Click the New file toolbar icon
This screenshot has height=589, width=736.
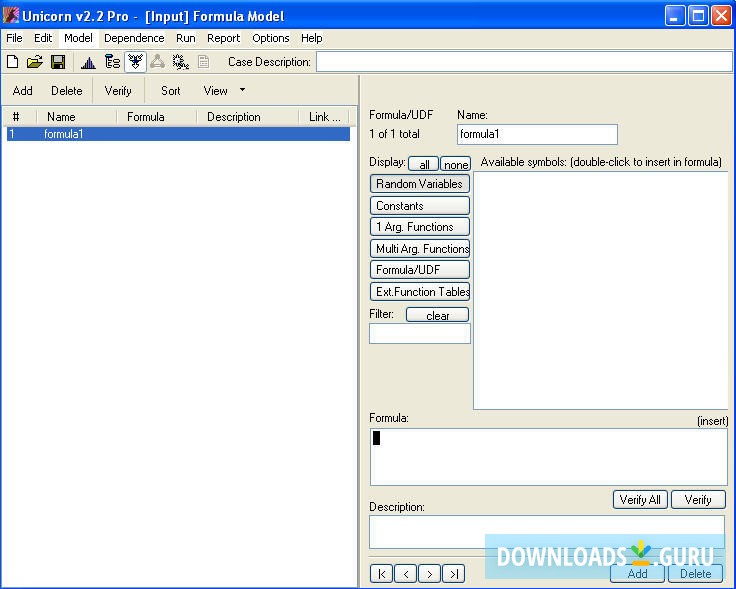13,62
